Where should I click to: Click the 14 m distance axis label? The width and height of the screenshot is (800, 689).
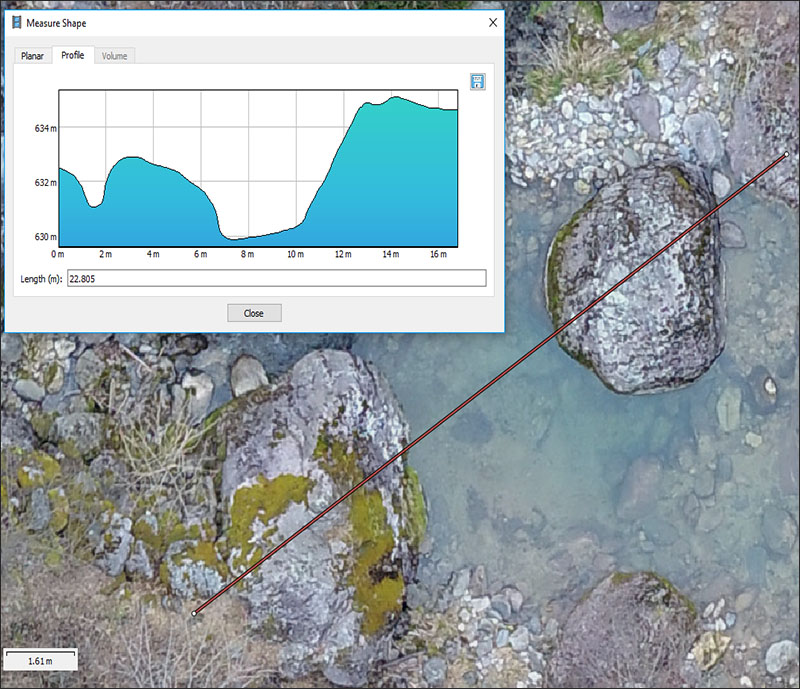point(391,254)
